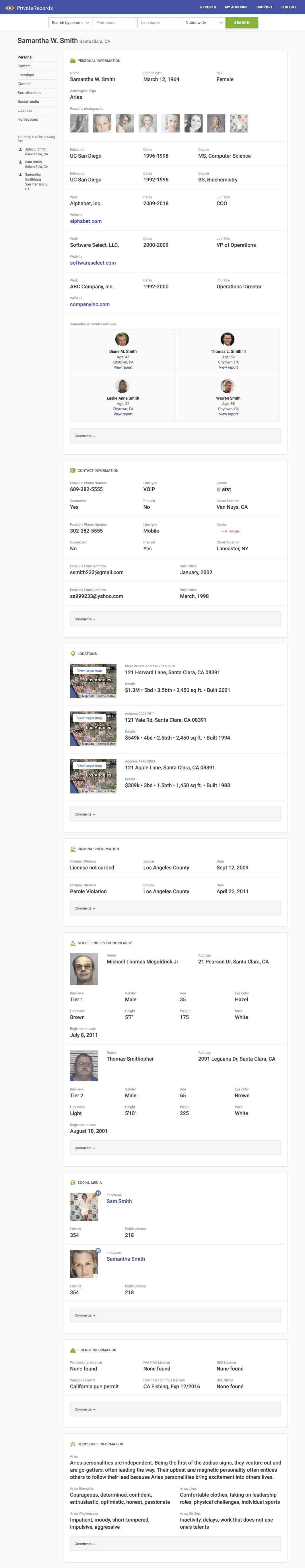Expand Comments in Criminal Information section

click(175, 908)
